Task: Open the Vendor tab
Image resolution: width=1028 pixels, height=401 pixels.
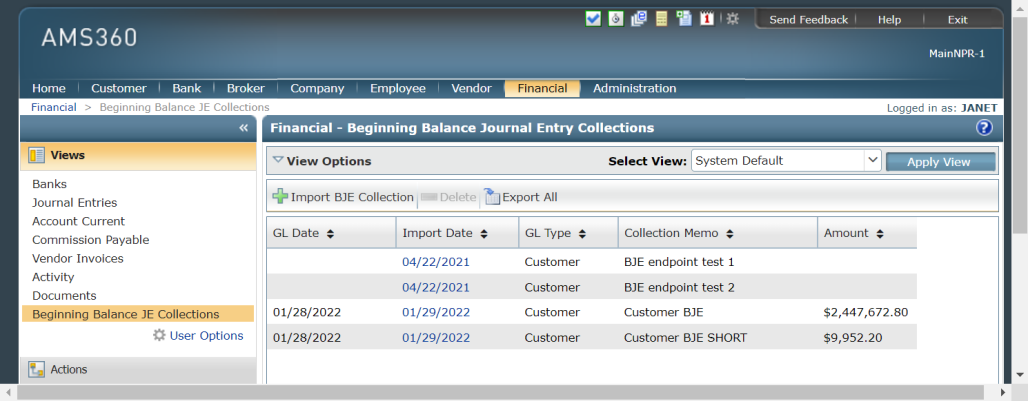Action: (471, 88)
